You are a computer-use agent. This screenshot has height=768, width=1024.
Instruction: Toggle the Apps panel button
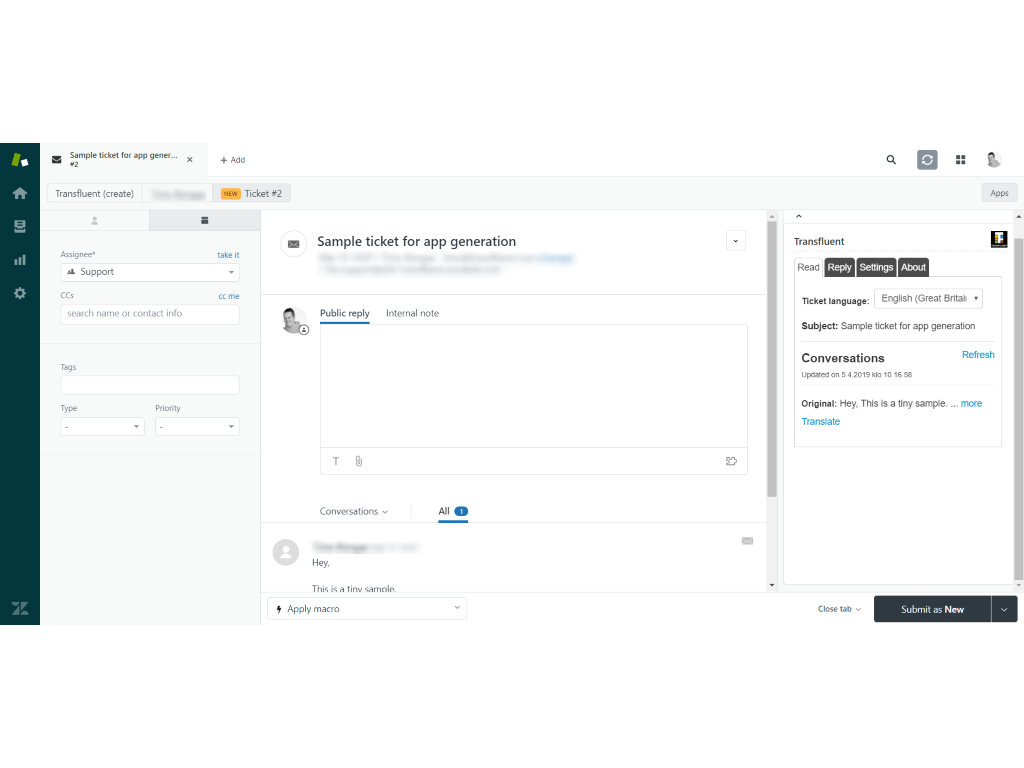999,193
